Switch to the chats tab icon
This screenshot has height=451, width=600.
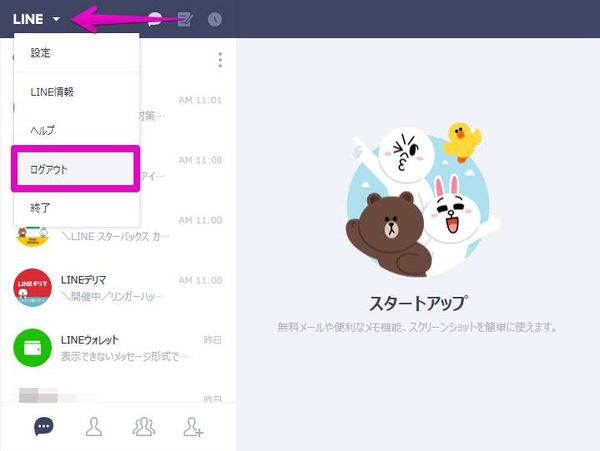pyautogui.click(x=44, y=427)
